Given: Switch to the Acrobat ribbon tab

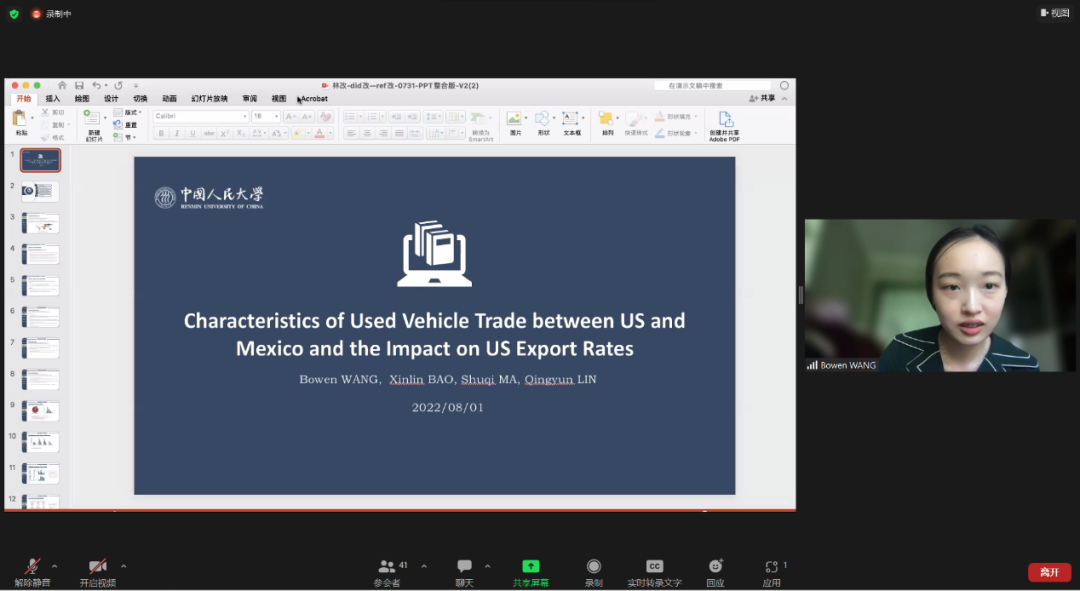Looking at the screenshot, I should point(314,98).
